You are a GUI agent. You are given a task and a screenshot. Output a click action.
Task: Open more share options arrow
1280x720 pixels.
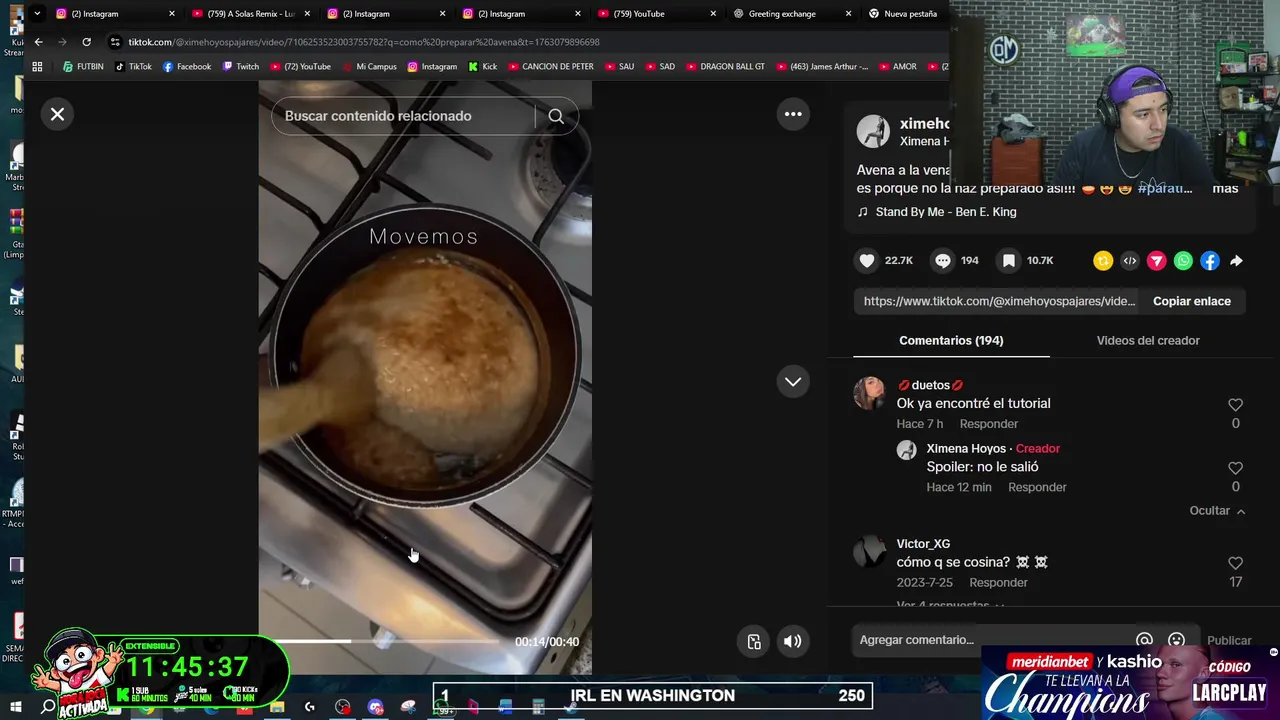1236,261
